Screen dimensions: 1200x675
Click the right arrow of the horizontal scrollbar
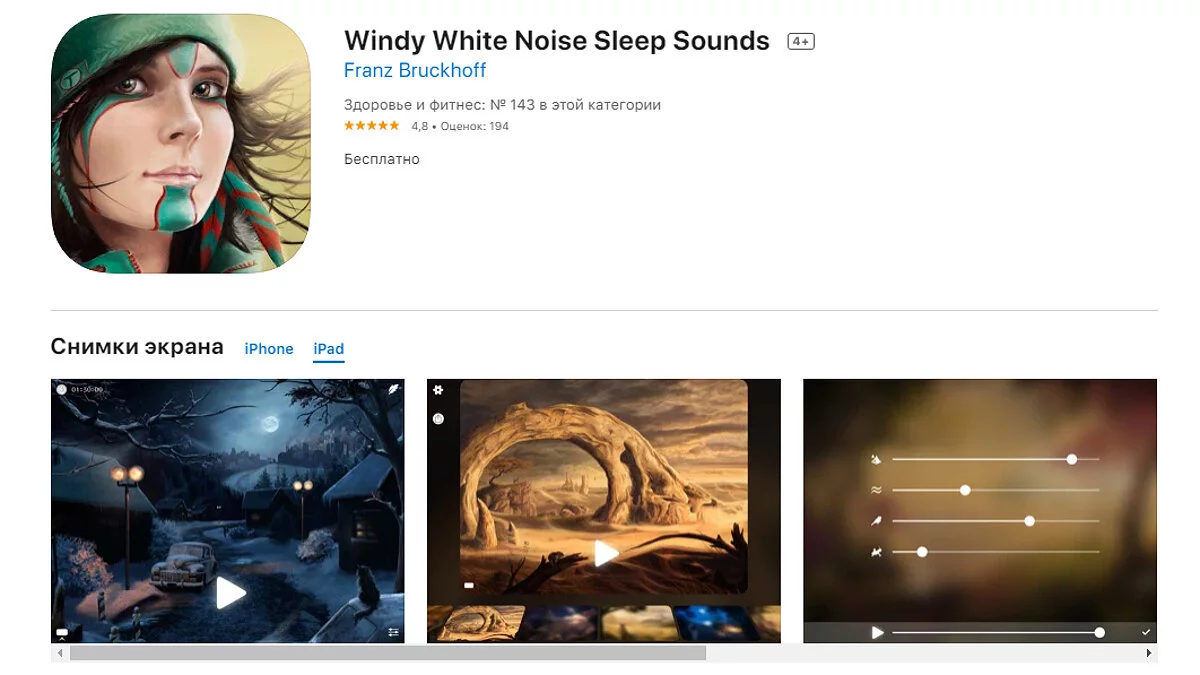tap(1148, 653)
